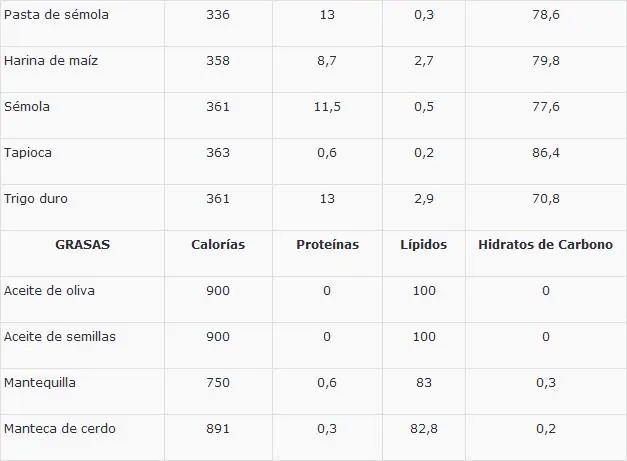Screen dimensions: 627x461
Task: Select the Harina de maíz cell
Action: 51,61
